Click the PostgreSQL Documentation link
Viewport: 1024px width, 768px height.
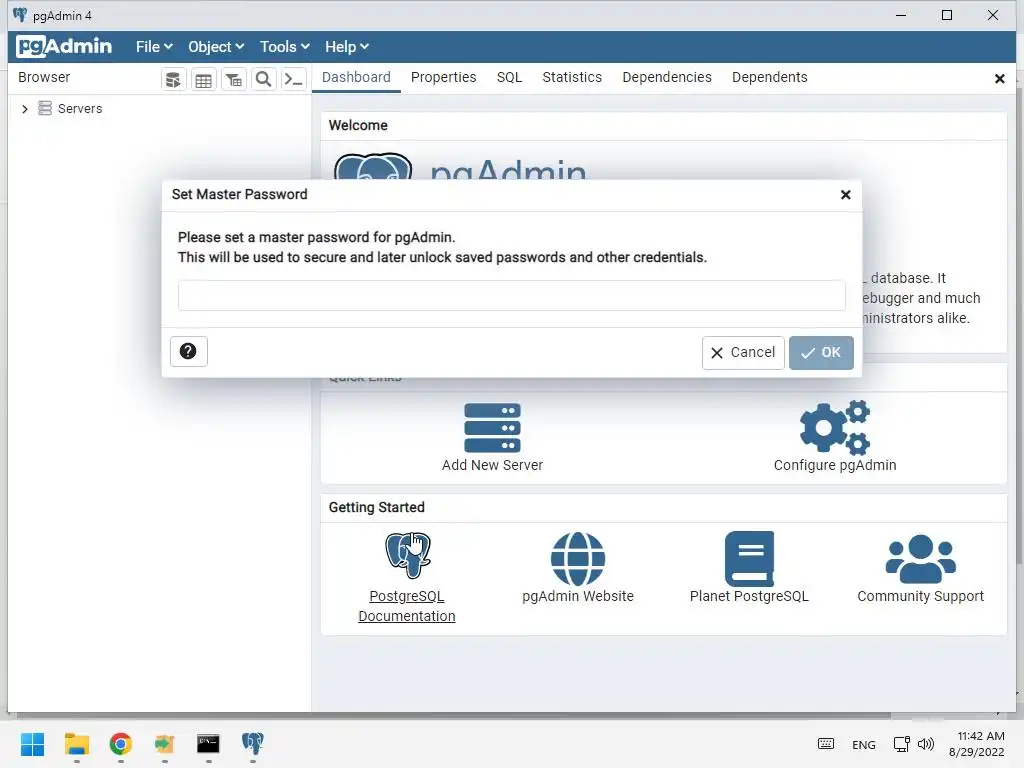[x=407, y=606]
